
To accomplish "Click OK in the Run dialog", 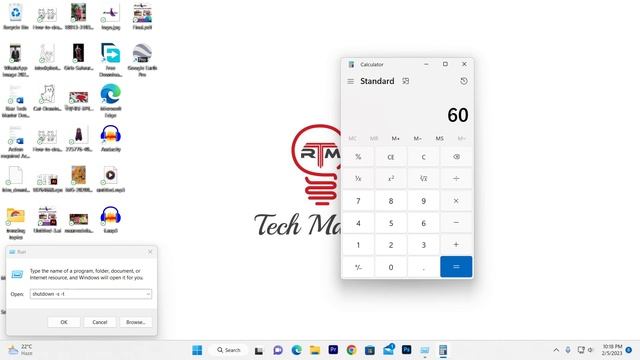I will pos(64,322).
